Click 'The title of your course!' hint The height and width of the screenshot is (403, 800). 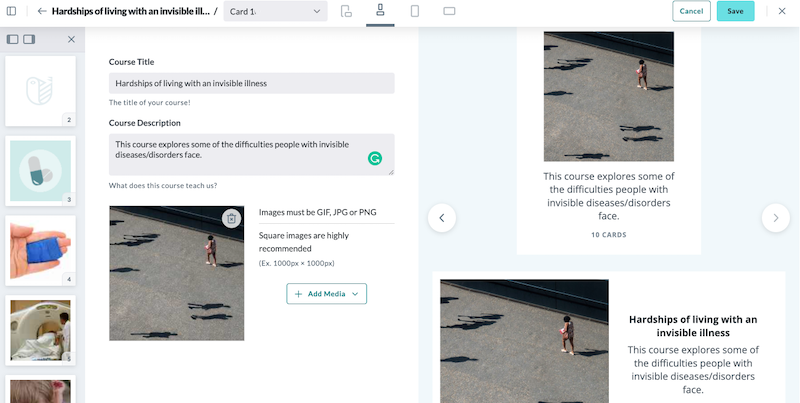pyautogui.click(x=149, y=103)
